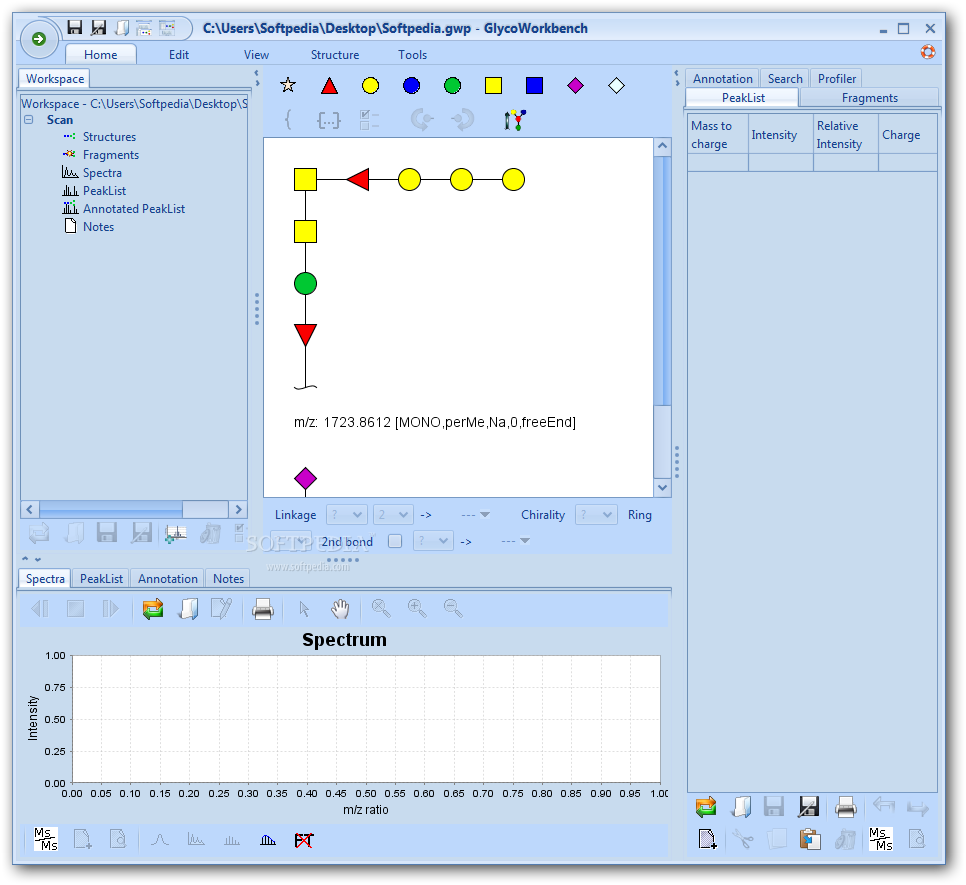Screen dimensions: 966x885
Task: Open the Edit menu
Action: (179, 54)
